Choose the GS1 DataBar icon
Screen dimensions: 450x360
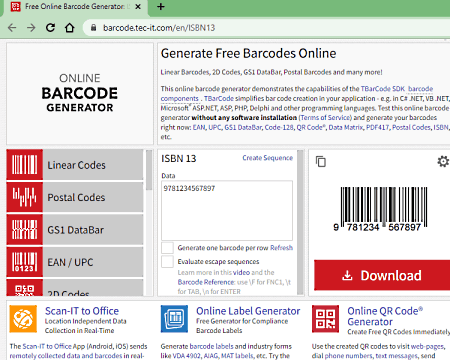click(x=25, y=230)
